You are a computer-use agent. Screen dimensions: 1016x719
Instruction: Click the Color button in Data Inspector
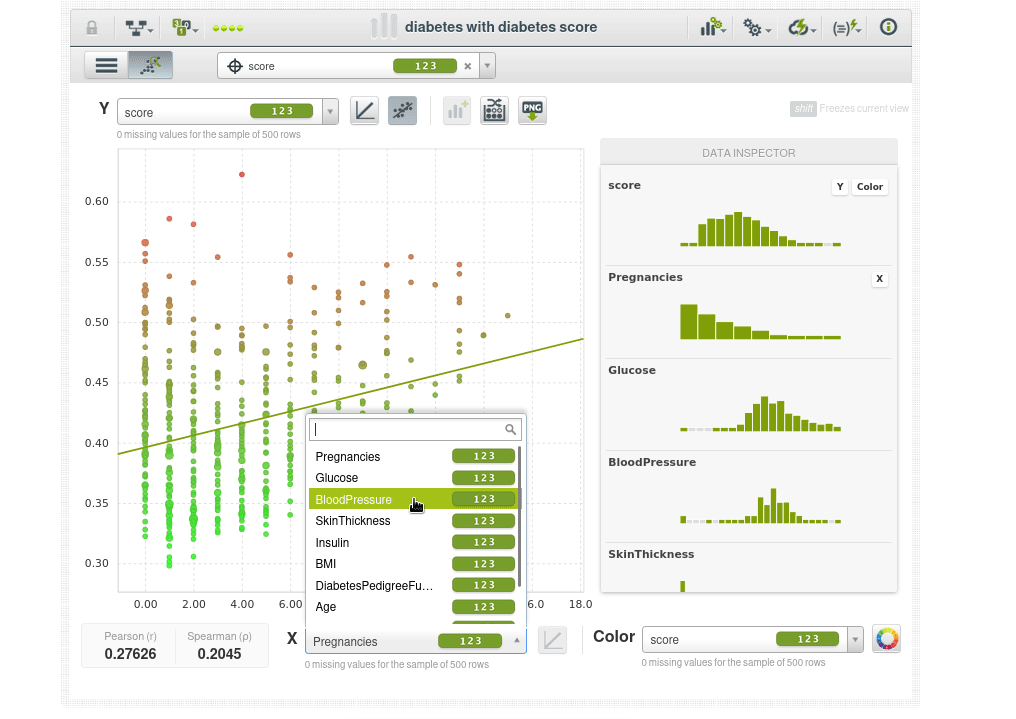(870, 187)
